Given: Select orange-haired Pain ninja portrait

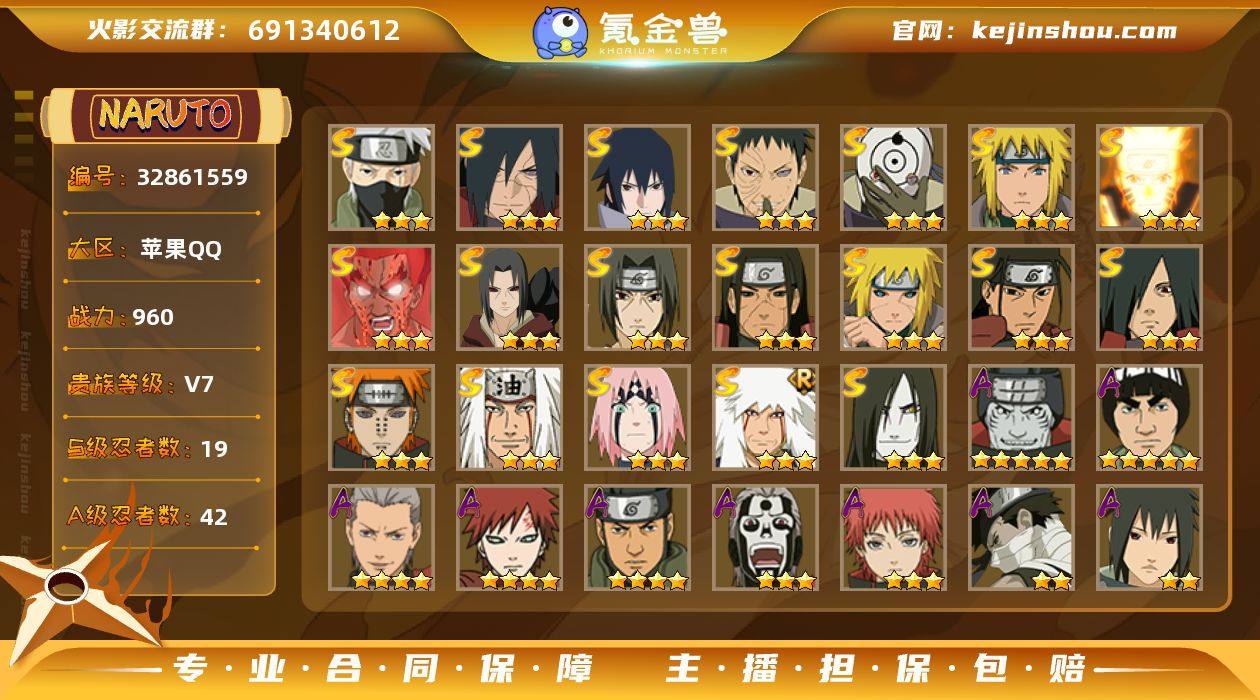Looking at the screenshot, I should [382, 418].
